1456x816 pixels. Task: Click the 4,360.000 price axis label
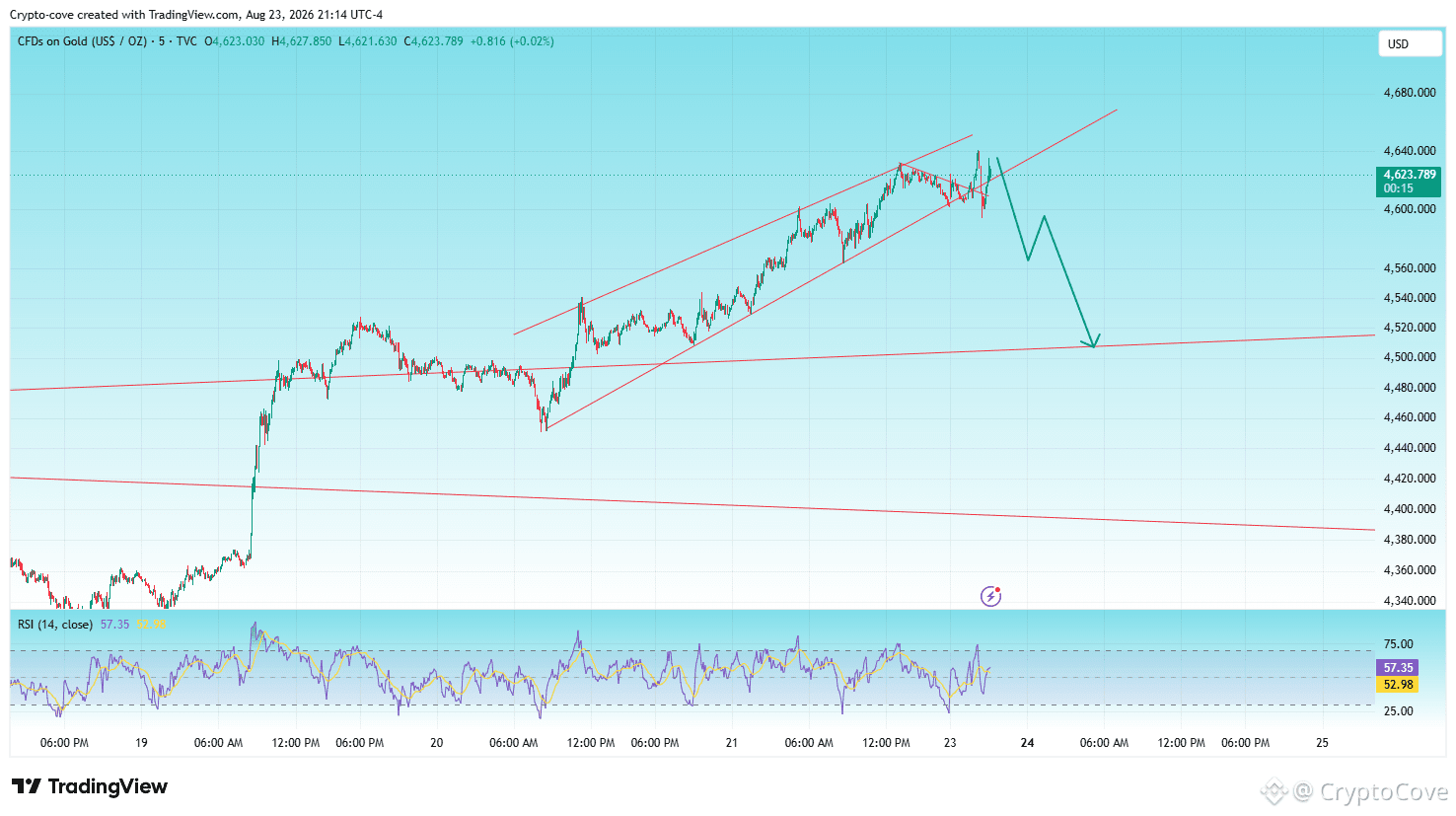[x=1410, y=570]
